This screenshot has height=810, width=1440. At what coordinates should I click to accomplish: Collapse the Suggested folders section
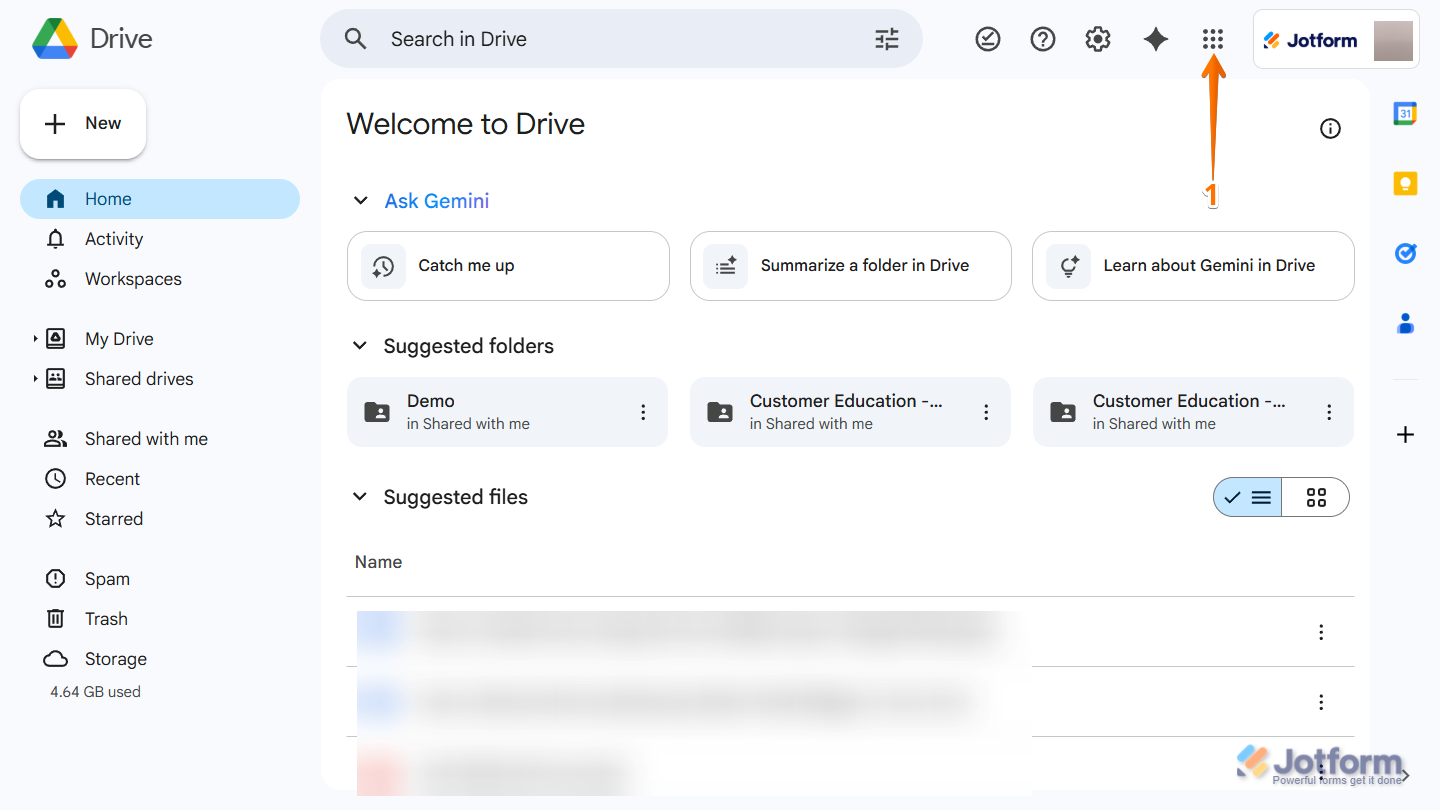click(x=360, y=345)
